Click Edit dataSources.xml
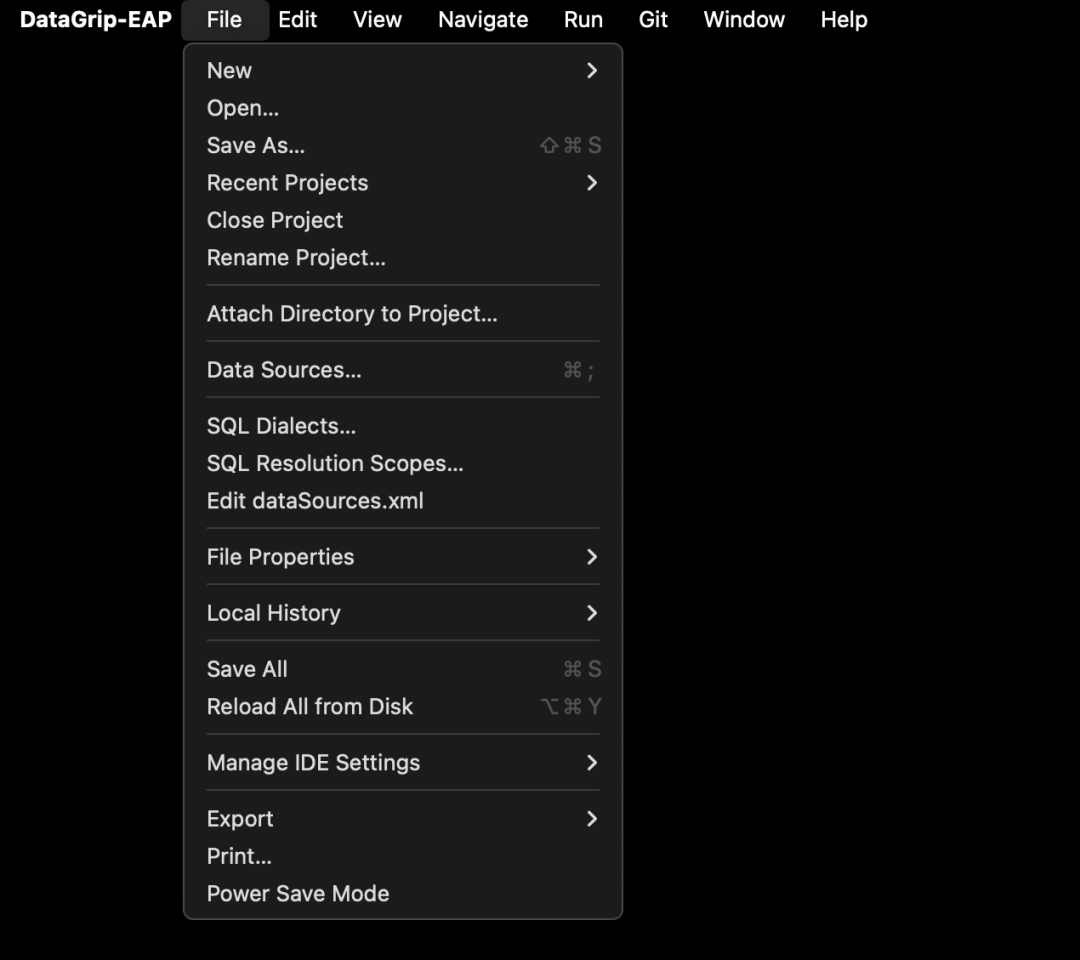The height and width of the screenshot is (960, 1080). point(403,501)
